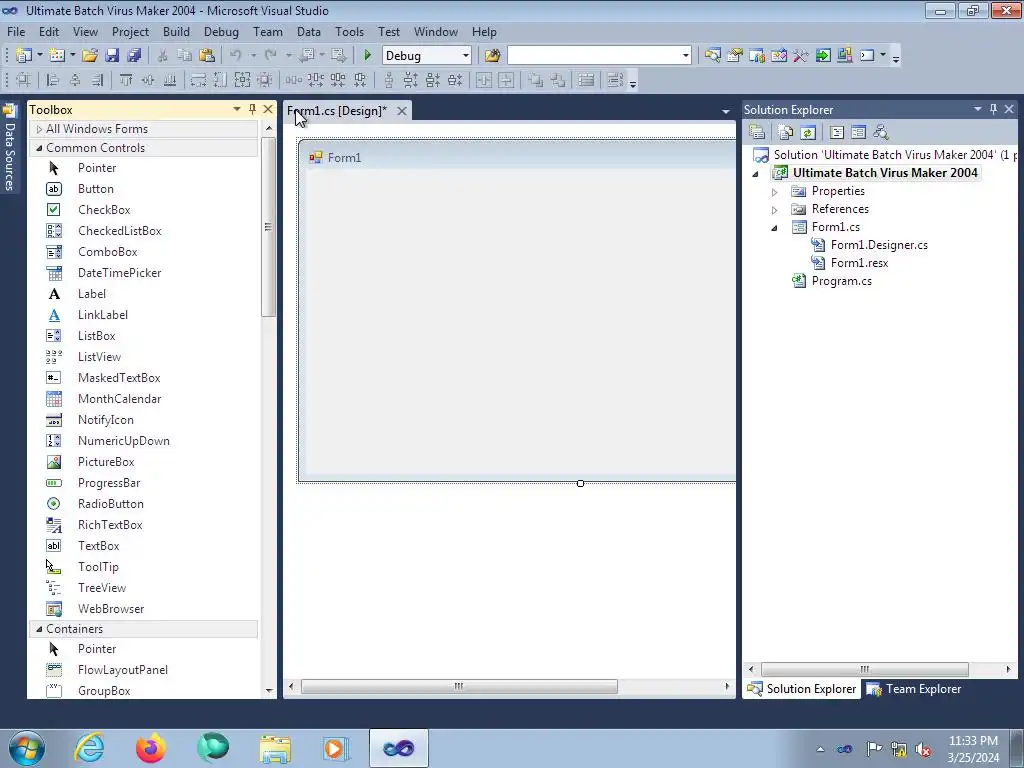Image resolution: width=1024 pixels, height=768 pixels.
Task: Click the Find text input field
Action: 594,56
